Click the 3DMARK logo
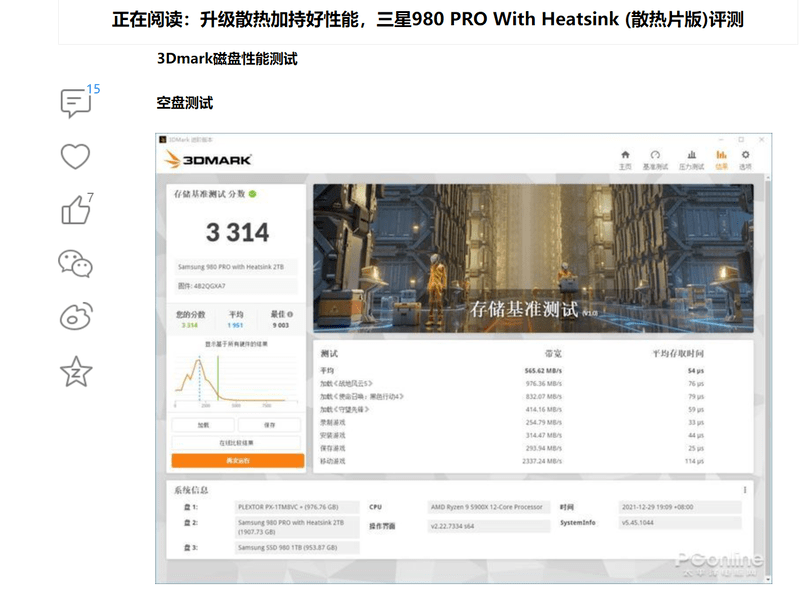Image resolution: width=800 pixels, height=597 pixels. click(208, 160)
